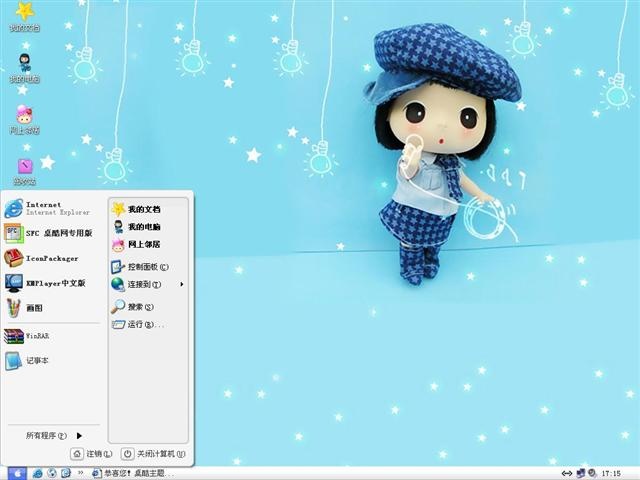Open 控制面板 control panel entry

click(148, 267)
